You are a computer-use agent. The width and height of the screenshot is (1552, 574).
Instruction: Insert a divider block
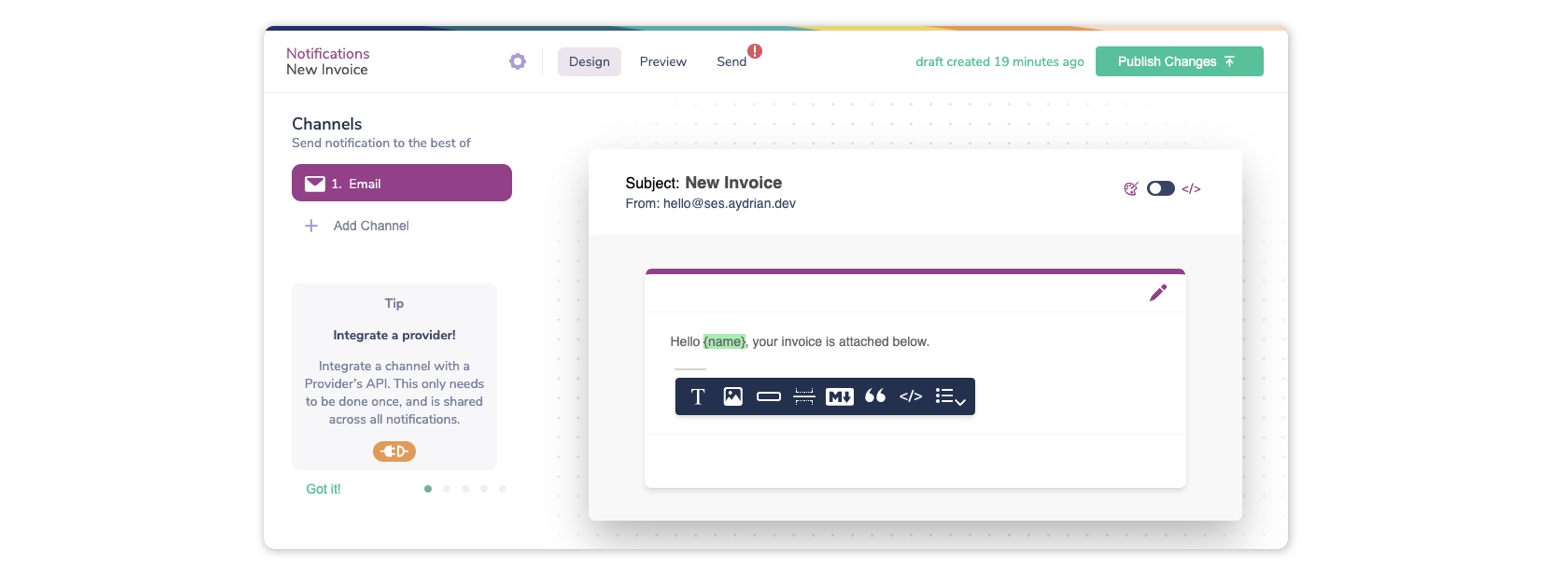(804, 396)
